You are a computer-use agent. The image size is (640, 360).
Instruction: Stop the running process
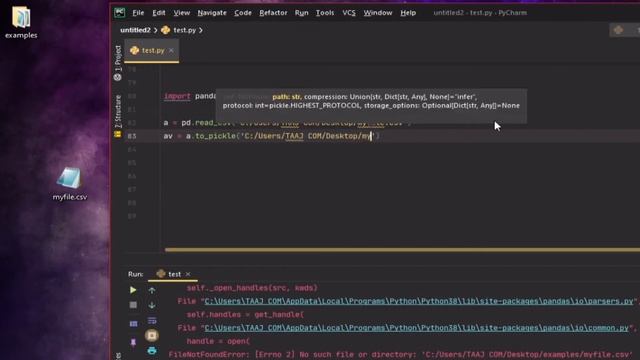pos(133,305)
